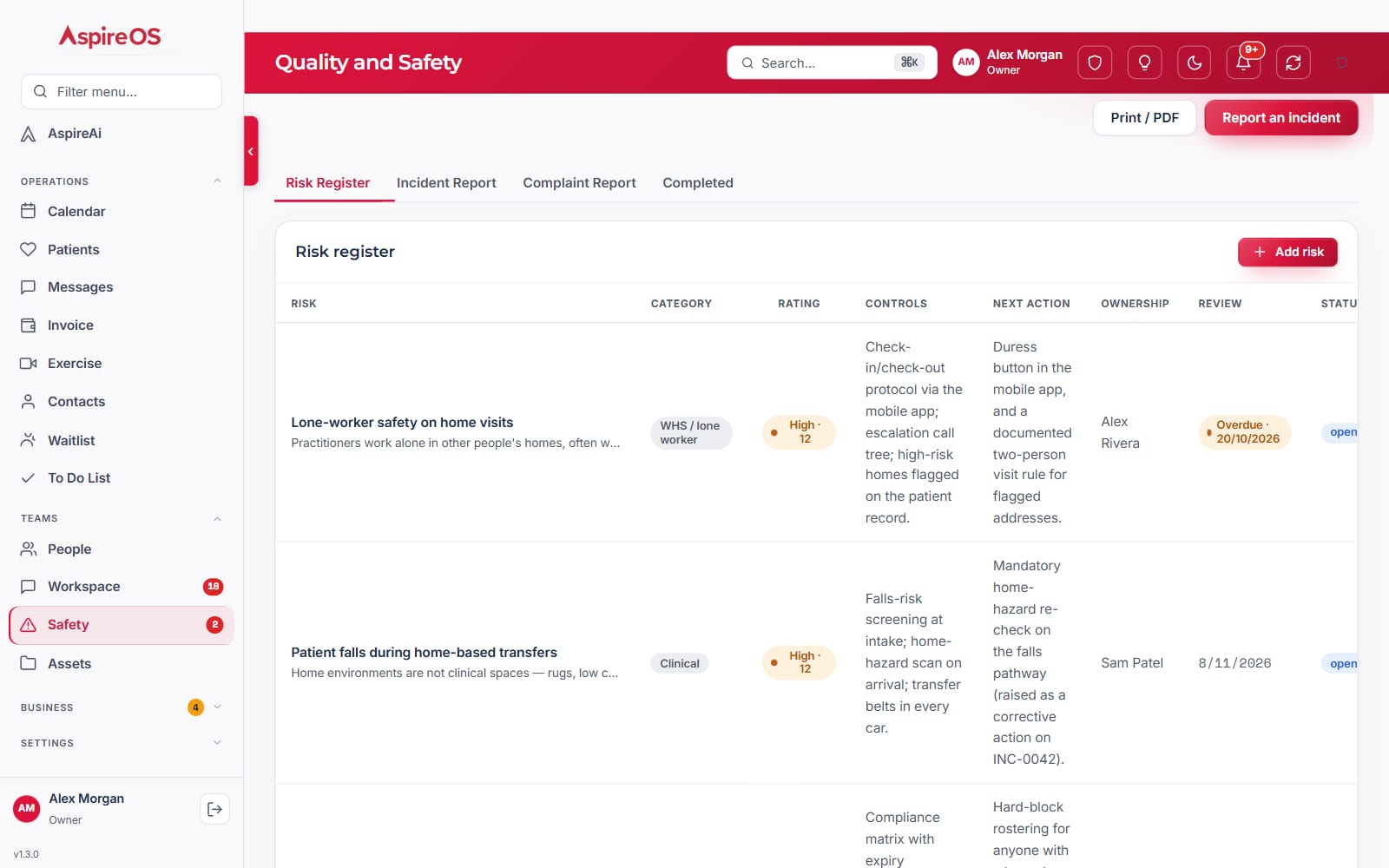Image resolution: width=1389 pixels, height=868 pixels.
Task: Open Alex Morgan profile in header
Action: (x=1008, y=62)
